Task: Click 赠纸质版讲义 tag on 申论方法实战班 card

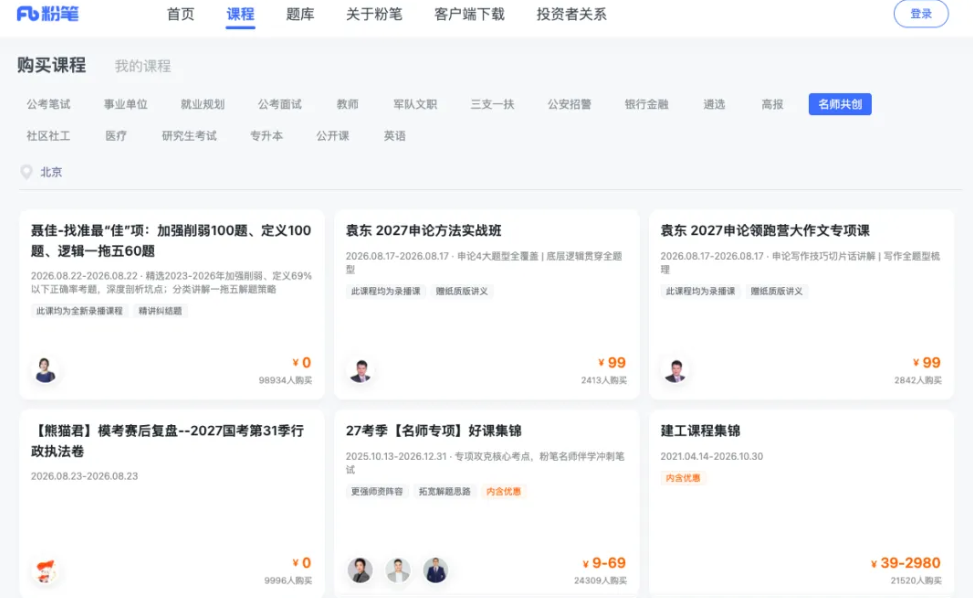Action: click(462, 291)
